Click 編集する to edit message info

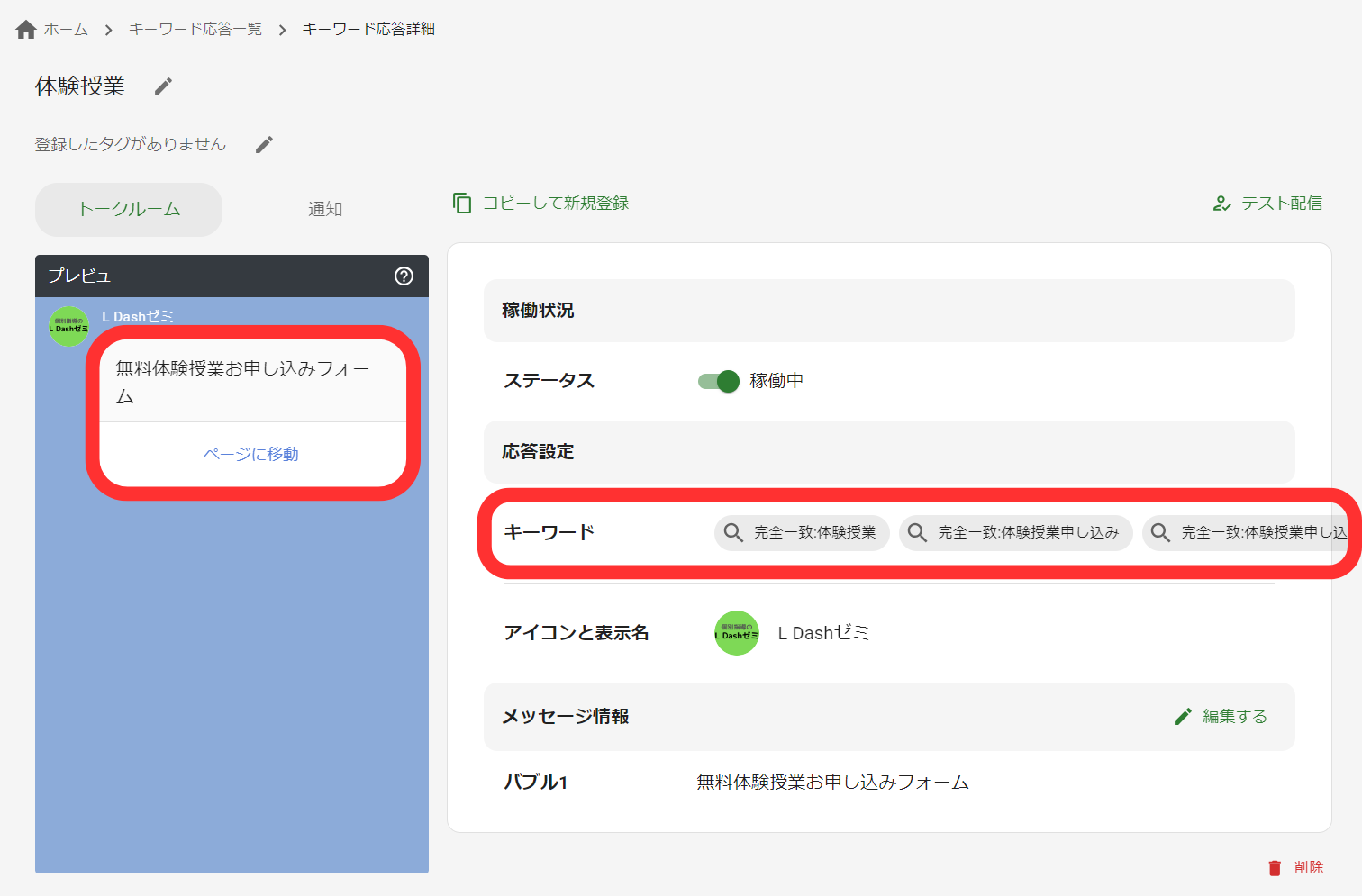pos(1234,716)
